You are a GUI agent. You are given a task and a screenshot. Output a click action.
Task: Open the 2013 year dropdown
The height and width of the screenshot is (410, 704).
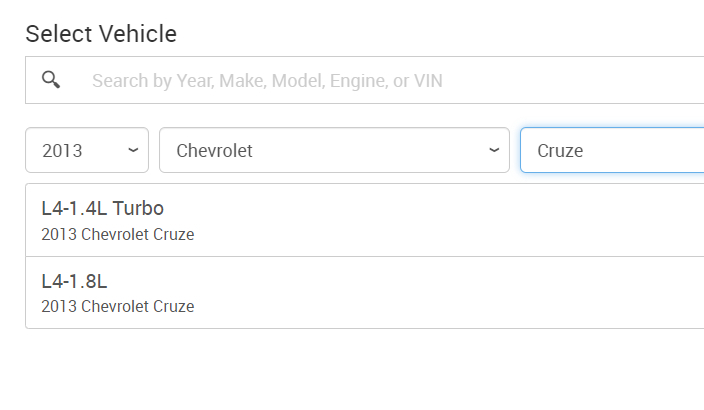(x=87, y=150)
